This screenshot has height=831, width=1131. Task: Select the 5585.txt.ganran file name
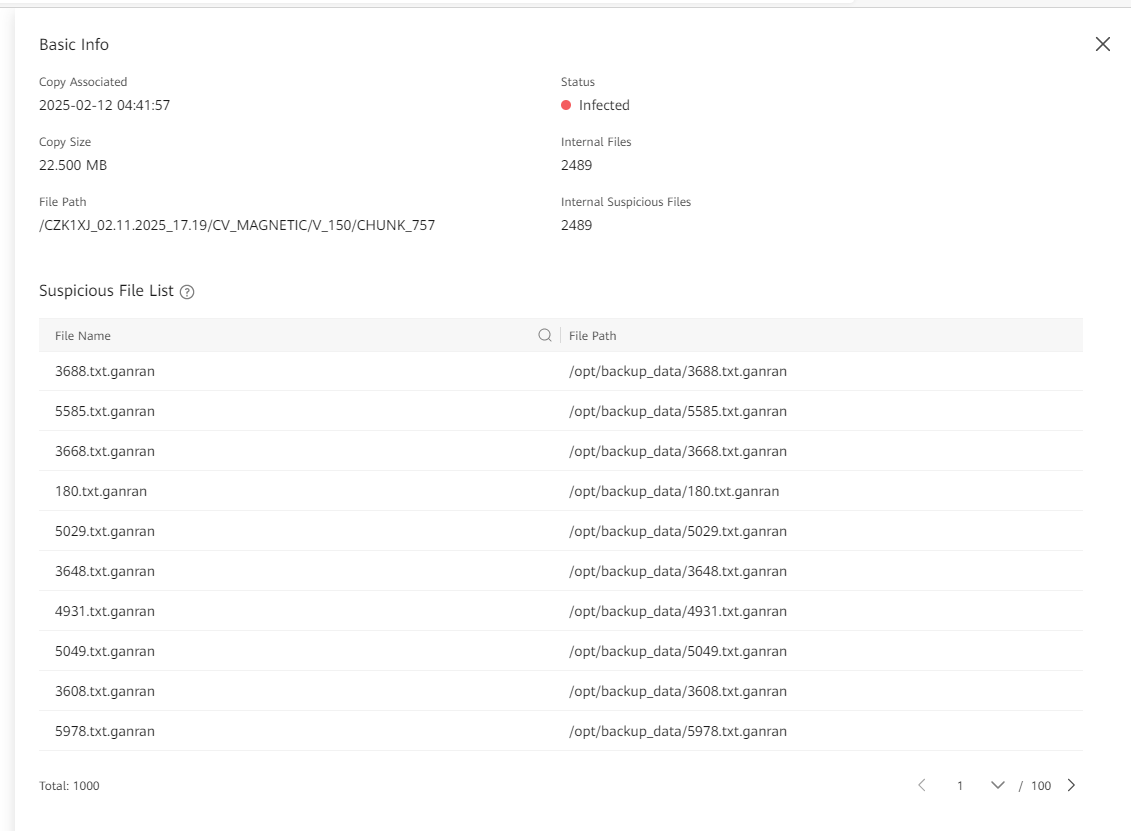click(105, 411)
